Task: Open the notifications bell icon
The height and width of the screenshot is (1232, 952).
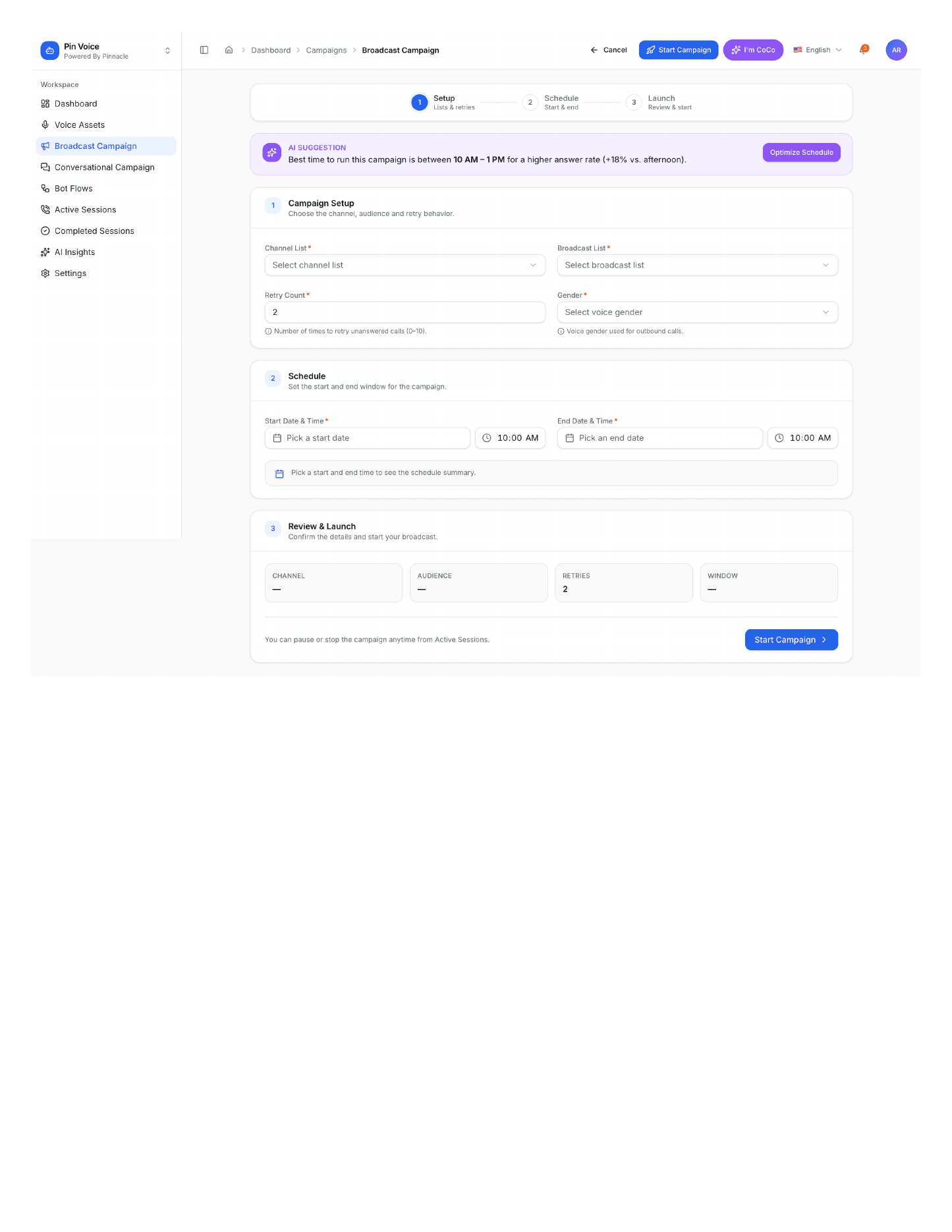Action: (x=864, y=50)
